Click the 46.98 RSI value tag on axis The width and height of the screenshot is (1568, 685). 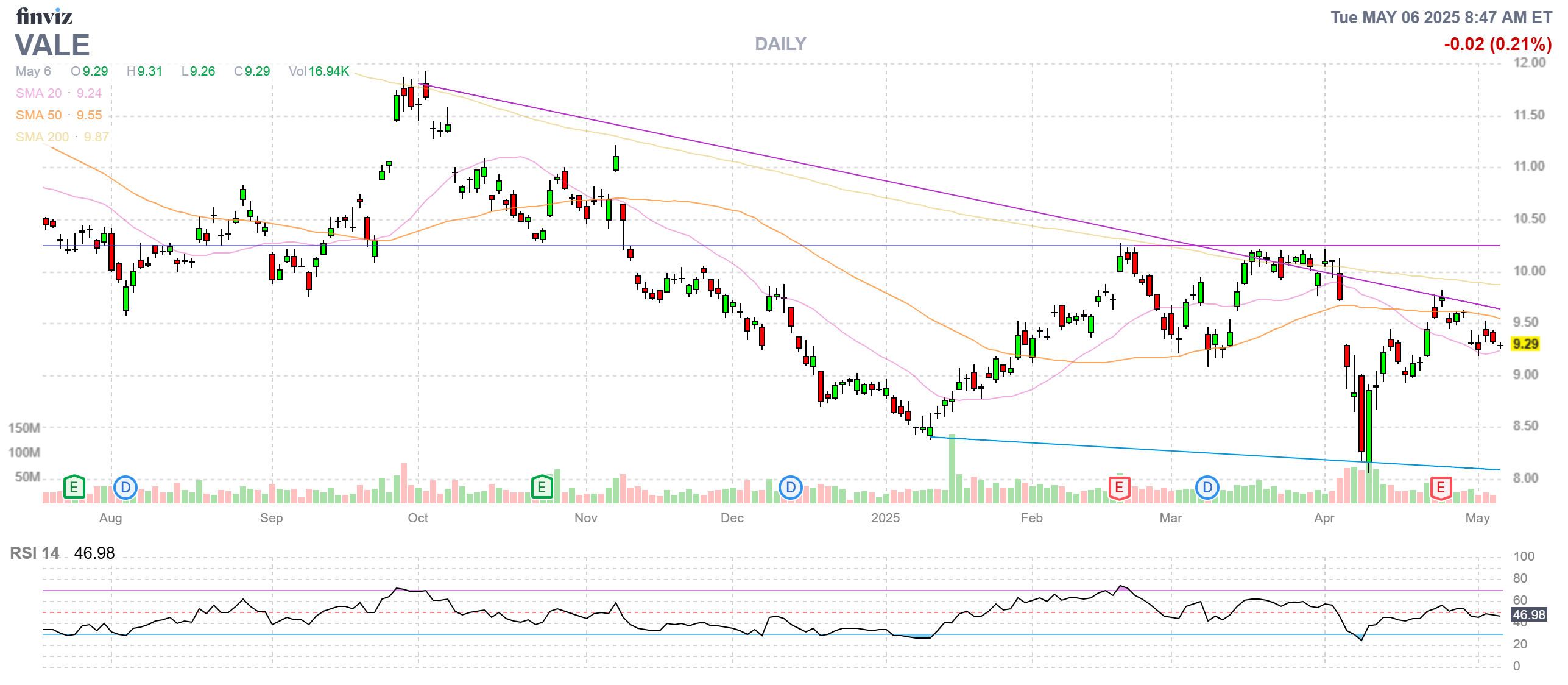pos(1528,615)
